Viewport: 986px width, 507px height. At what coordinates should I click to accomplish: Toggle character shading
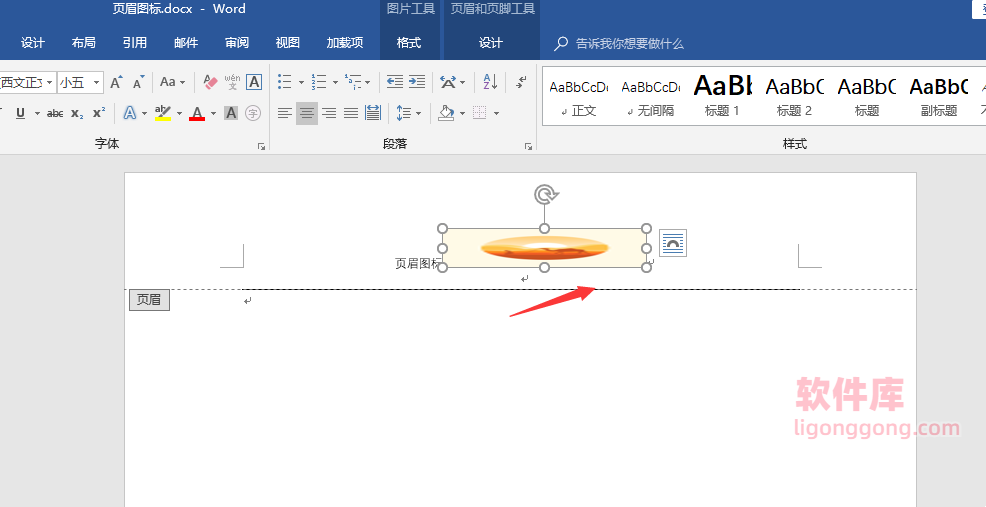click(231, 113)
